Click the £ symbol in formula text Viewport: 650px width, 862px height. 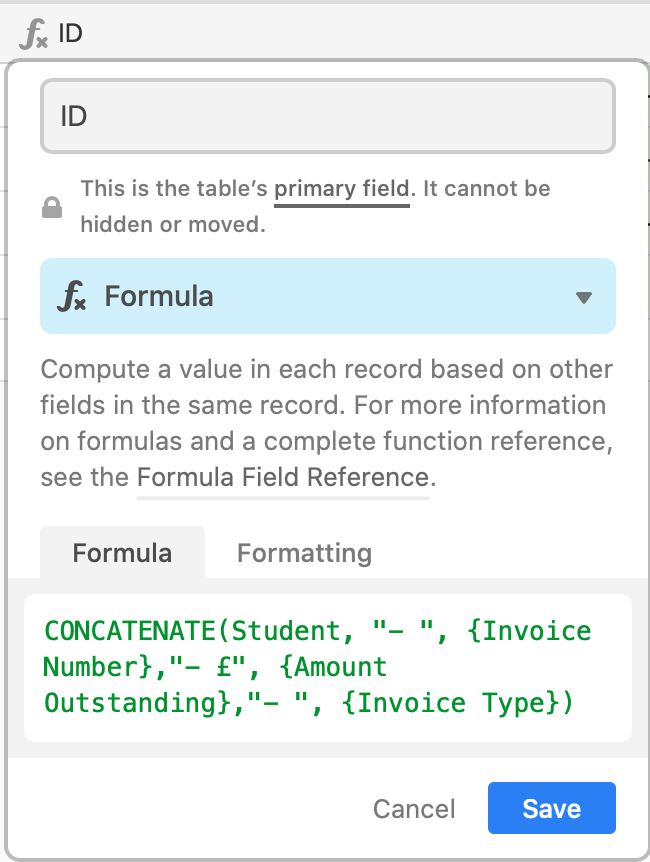(223, 667)
